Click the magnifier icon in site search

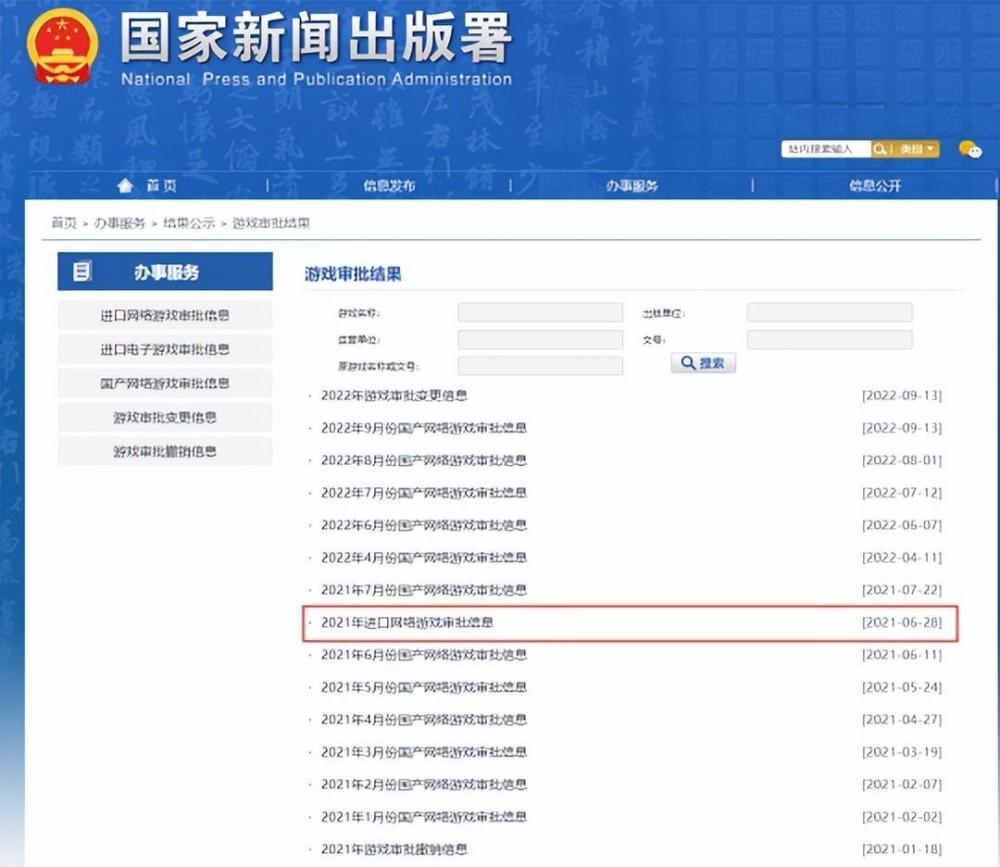tap(880, 149)
